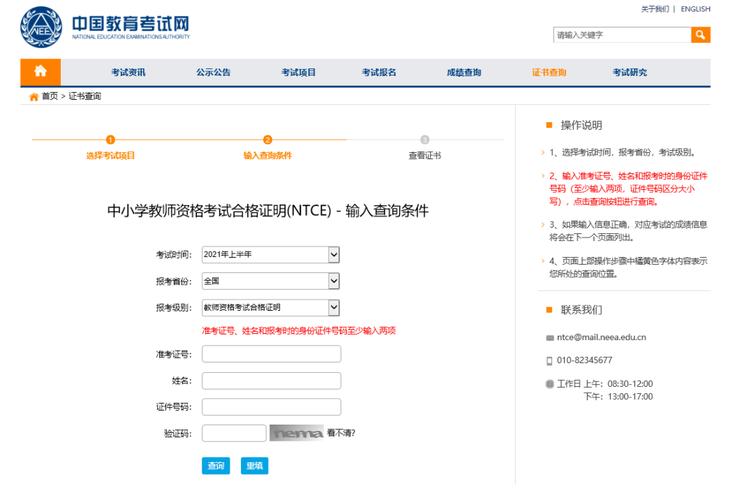Focus the 证件号码 input field
Image resolution: width=754 pixels, height=500 pixels.
pyautogui.click(x=272, y=407)
